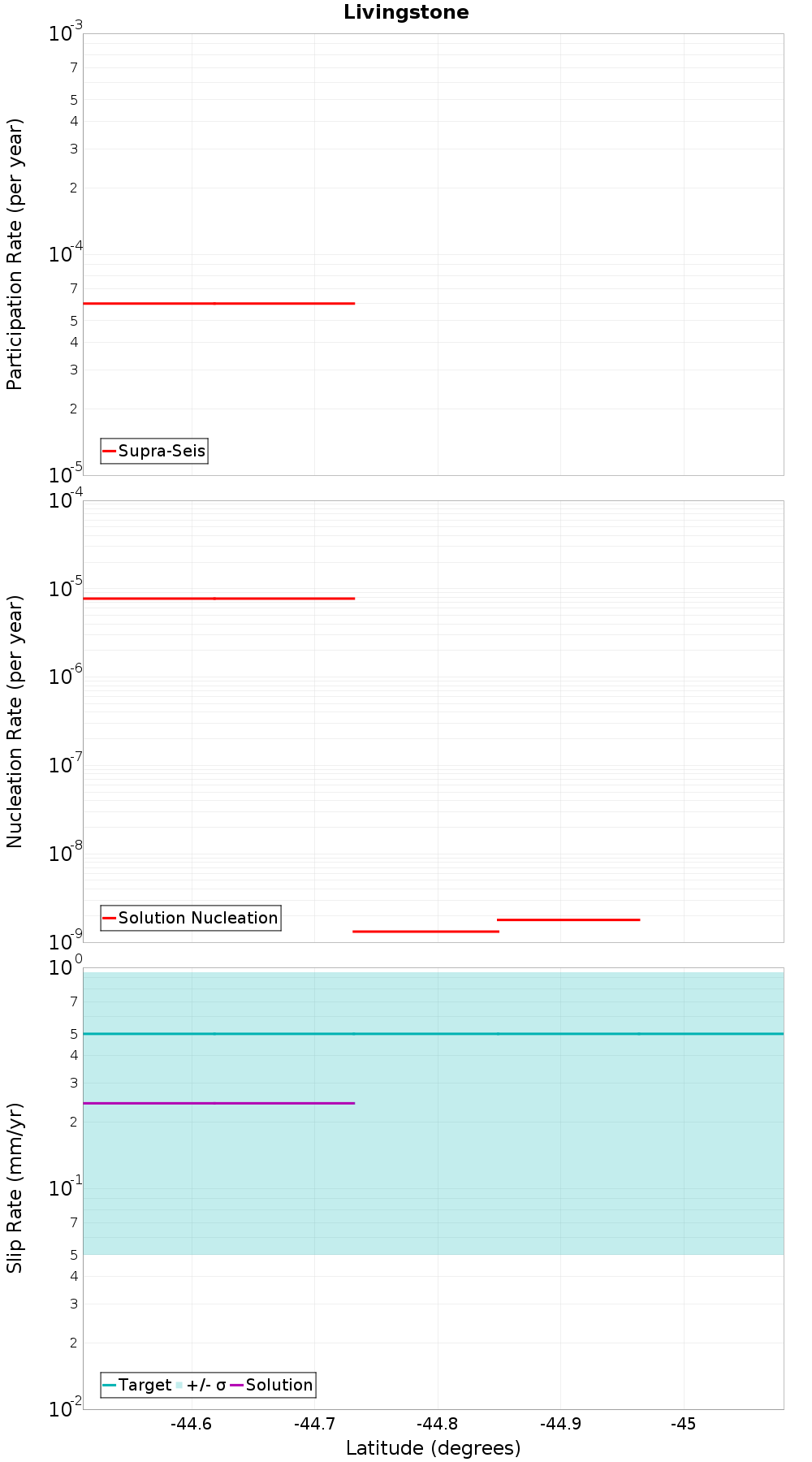The height and width of the screenshot is (1462, 812).
Task: Click the -44.6 latitude tick label
Action: tap(191, 1424)
